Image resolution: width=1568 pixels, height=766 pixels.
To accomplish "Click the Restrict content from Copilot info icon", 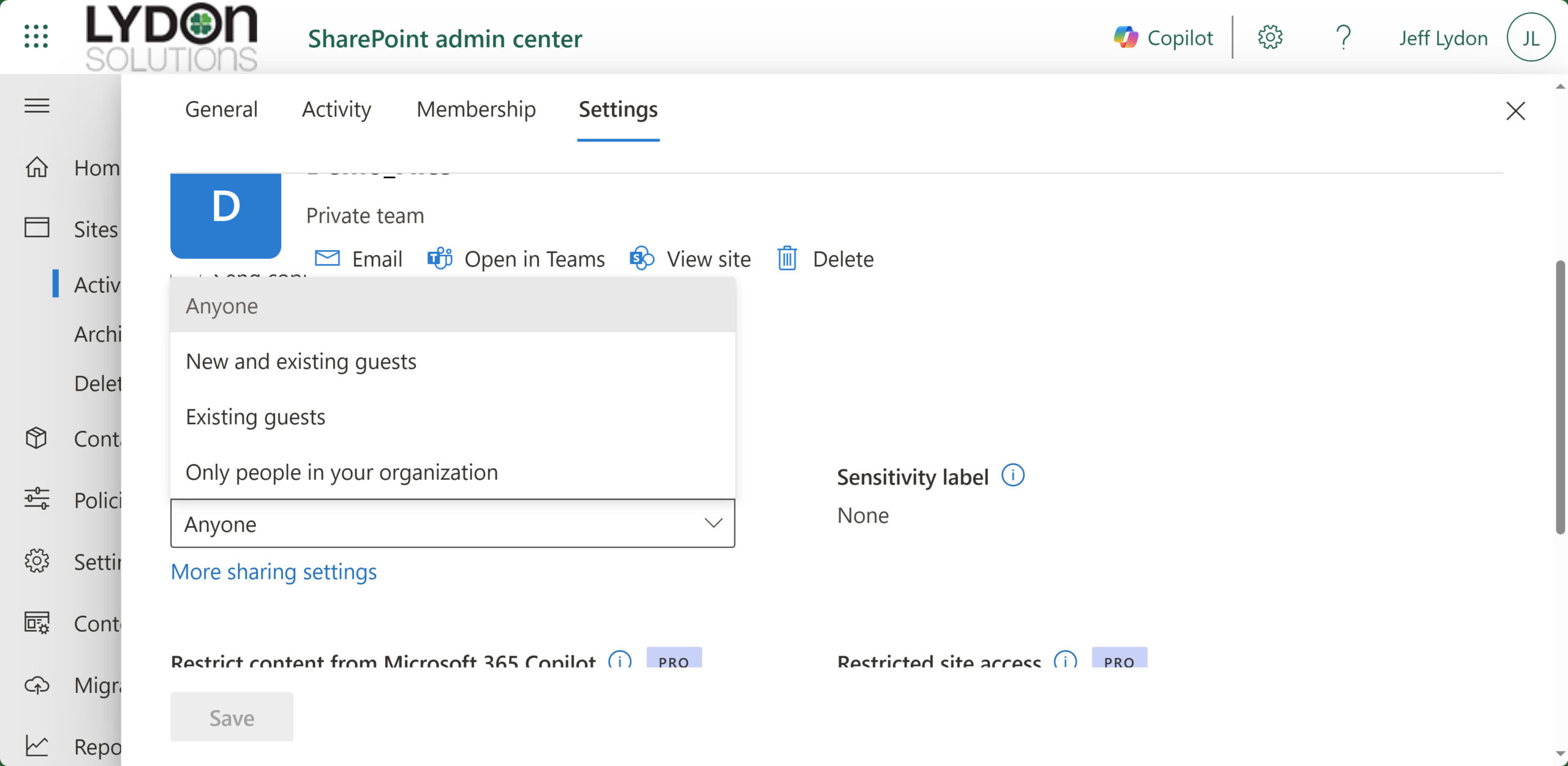I will pyautogui.click(x=620, y=660).
